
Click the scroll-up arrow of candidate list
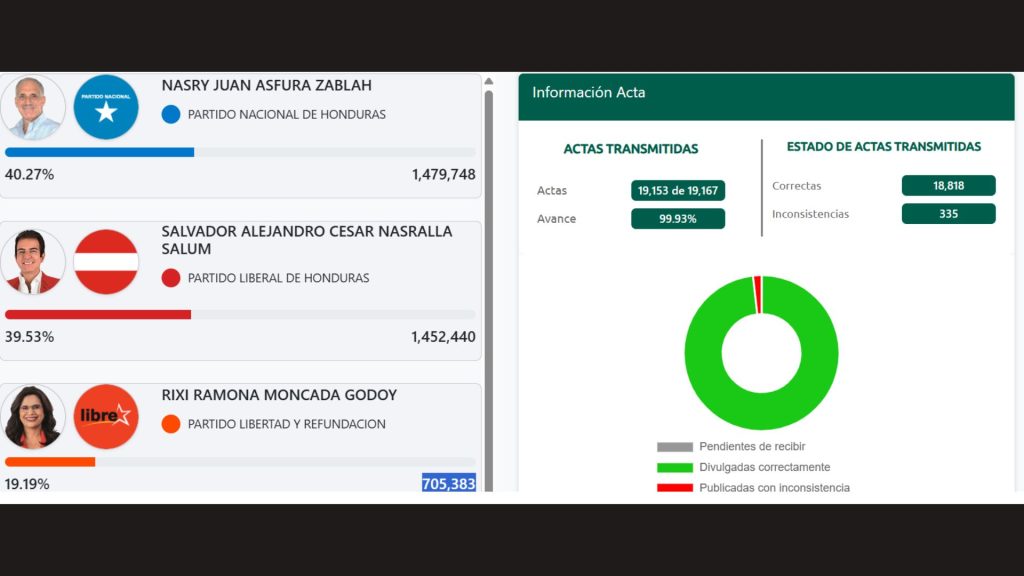pos(489,82)
